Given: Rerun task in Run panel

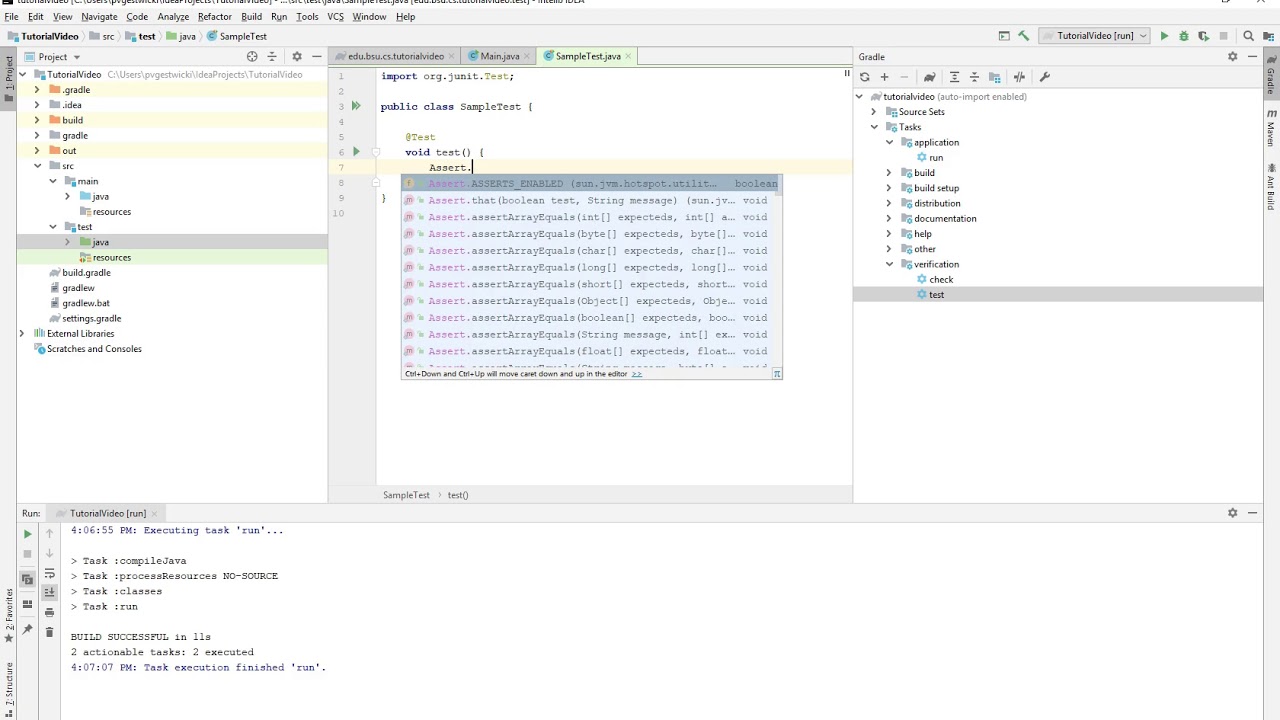Looking at the screenshot, I should click(27, 534).
